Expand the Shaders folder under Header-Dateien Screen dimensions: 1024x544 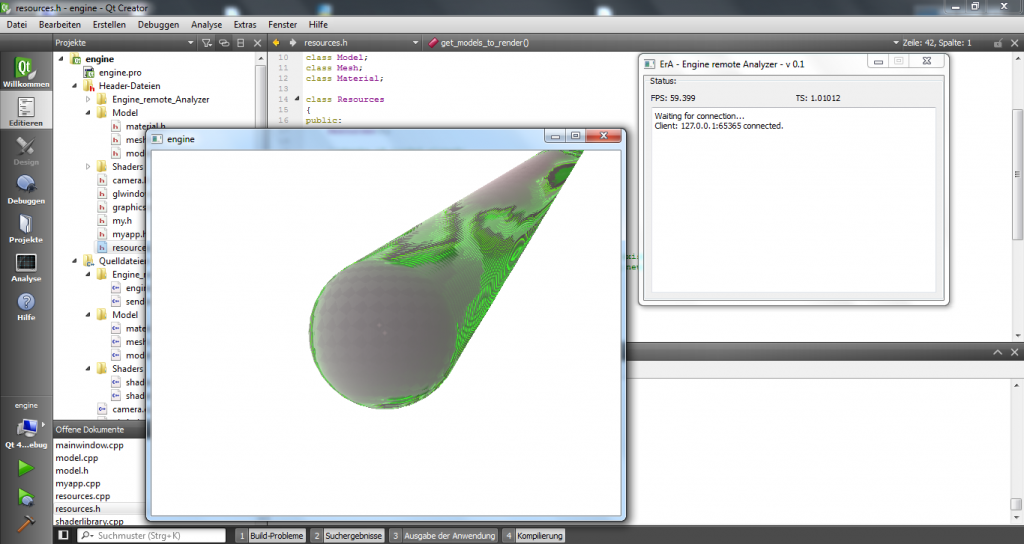coord(88,167)
